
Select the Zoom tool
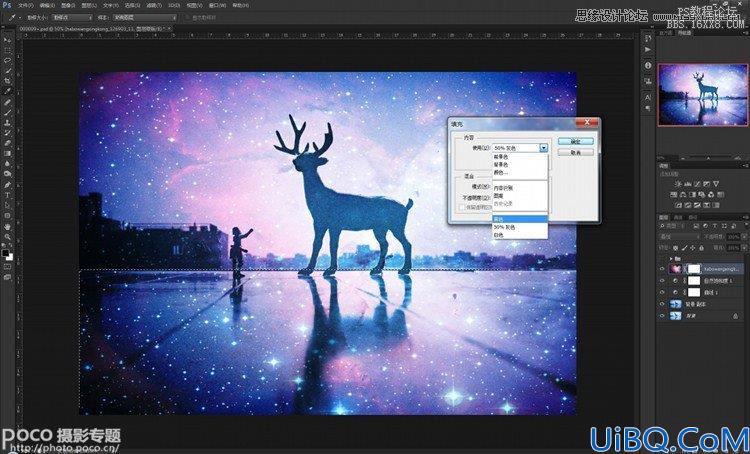[8, 236]
